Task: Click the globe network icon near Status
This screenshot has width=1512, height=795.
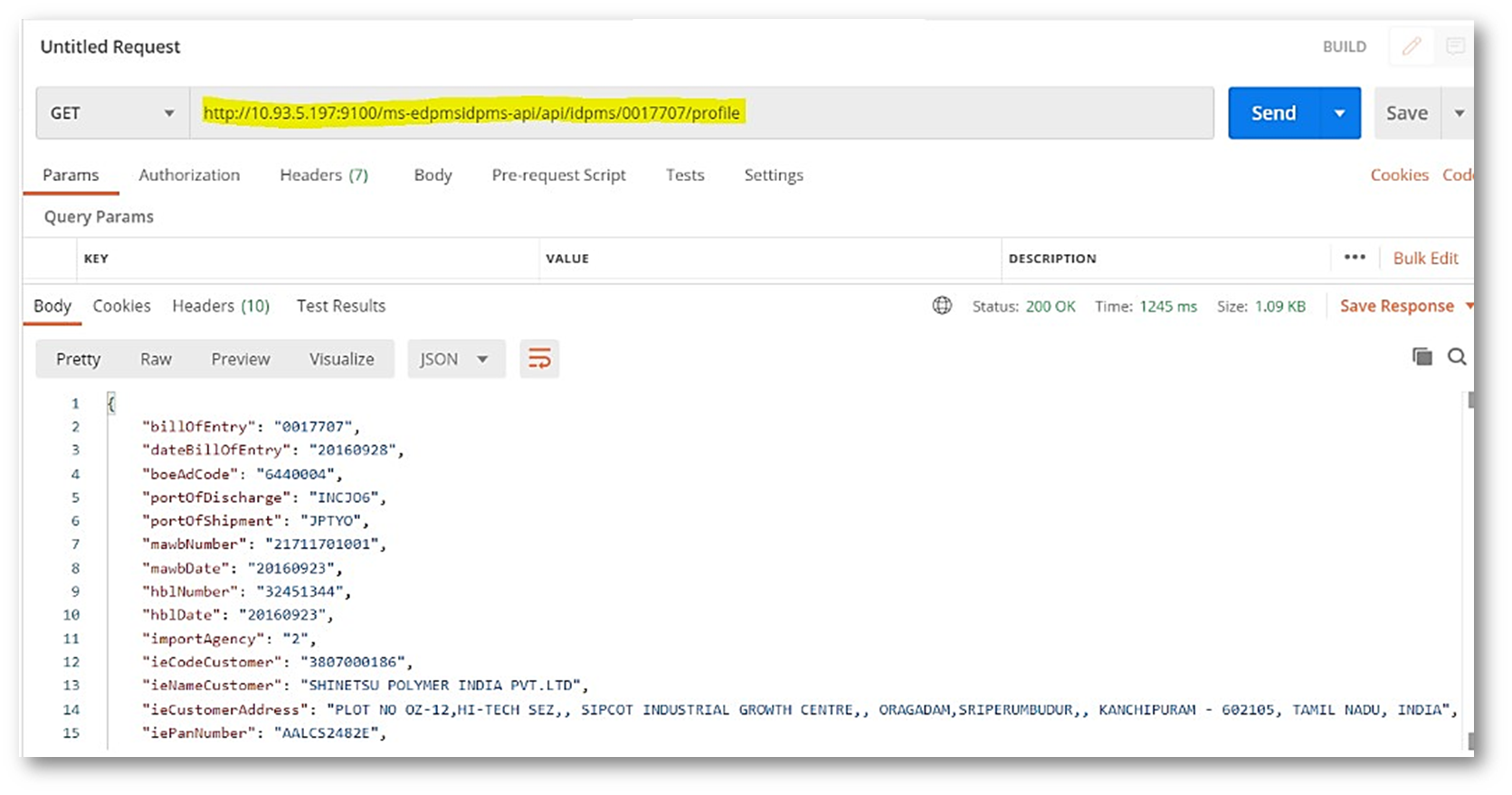Action: (942, 306)
